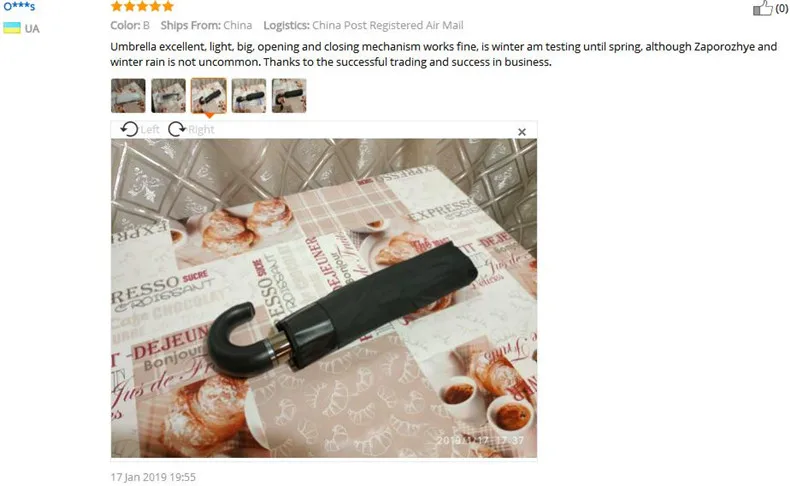Click the enlarged umbrella photo
The height and width of the screenshot is (486, 790).
point(324,298)
